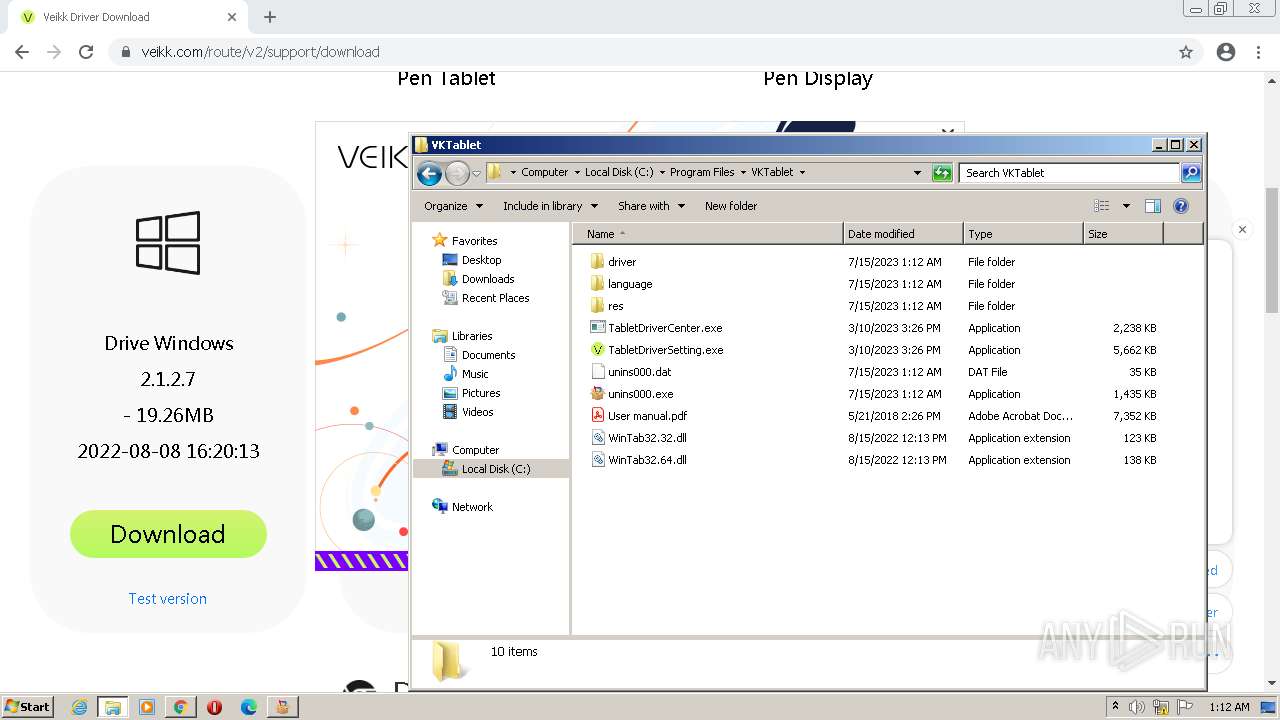The image size is (1280, 720).
Task: Select the WinTab32.32.dll file icon
Action: coord(598,438)
